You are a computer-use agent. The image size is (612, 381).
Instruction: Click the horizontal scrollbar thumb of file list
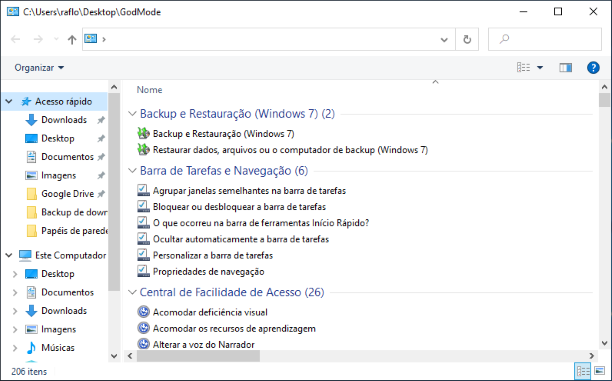point(198,356)
